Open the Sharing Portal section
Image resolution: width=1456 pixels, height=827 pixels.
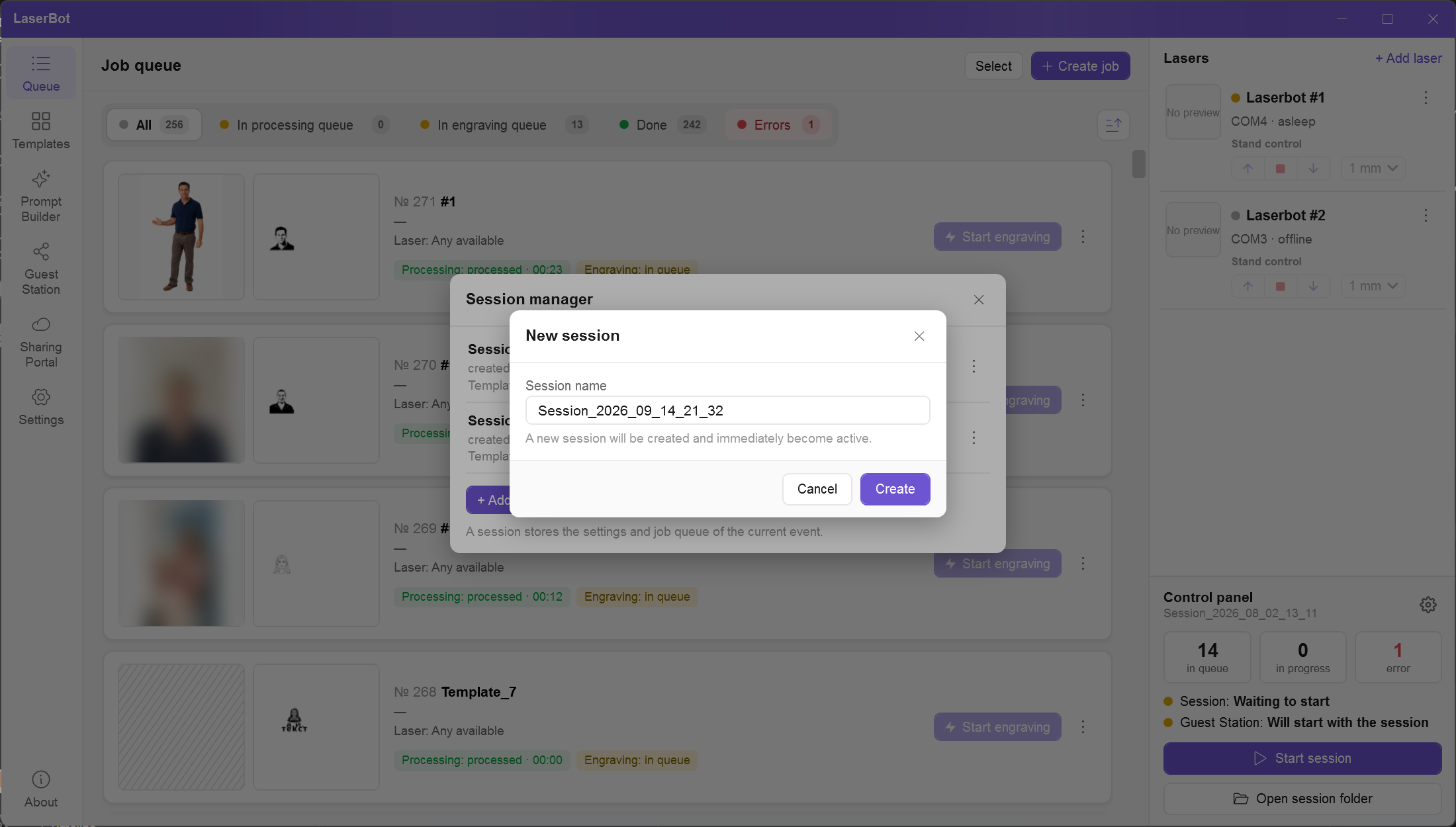(x=41, y=342)
